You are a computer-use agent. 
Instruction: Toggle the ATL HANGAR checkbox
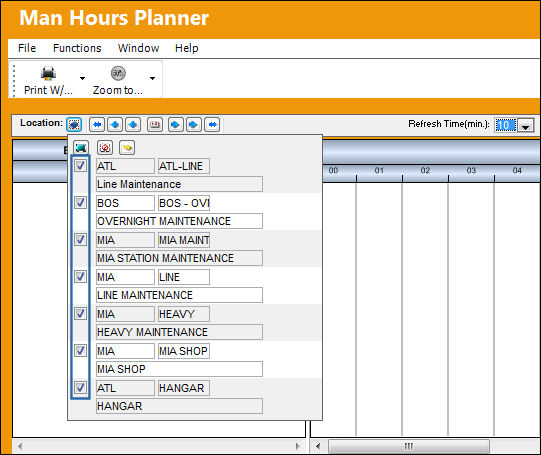[x=80, y=387]
